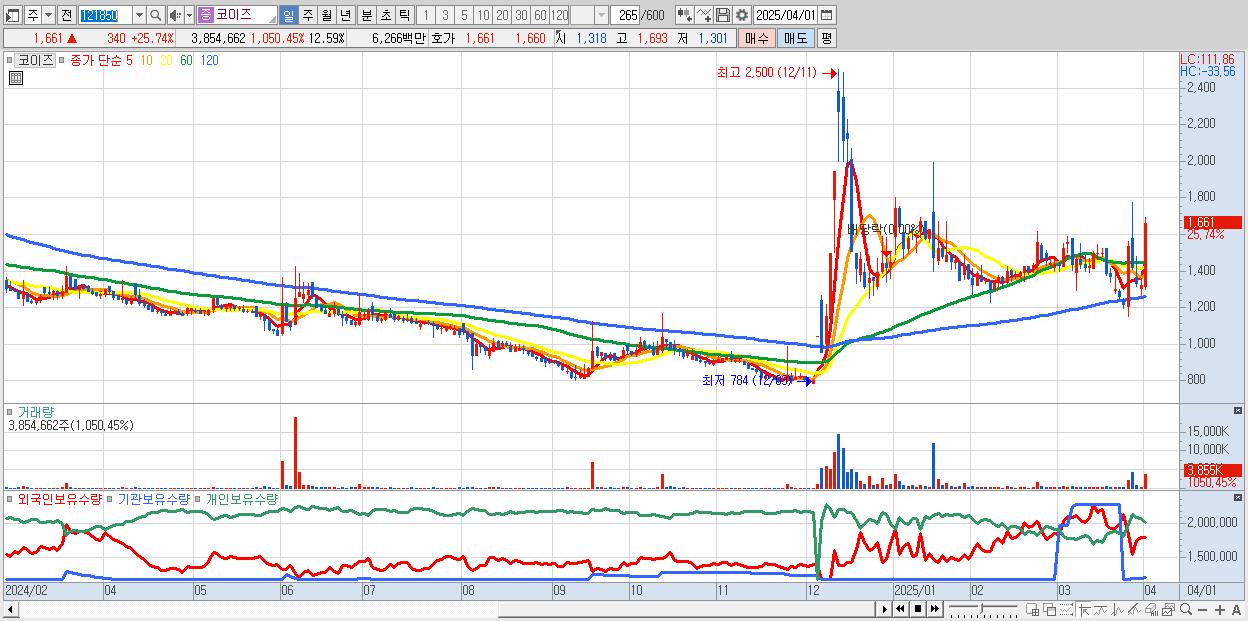Click the 증 margin badge icon
Screen dimensions: 1248x621
[205, 15]
